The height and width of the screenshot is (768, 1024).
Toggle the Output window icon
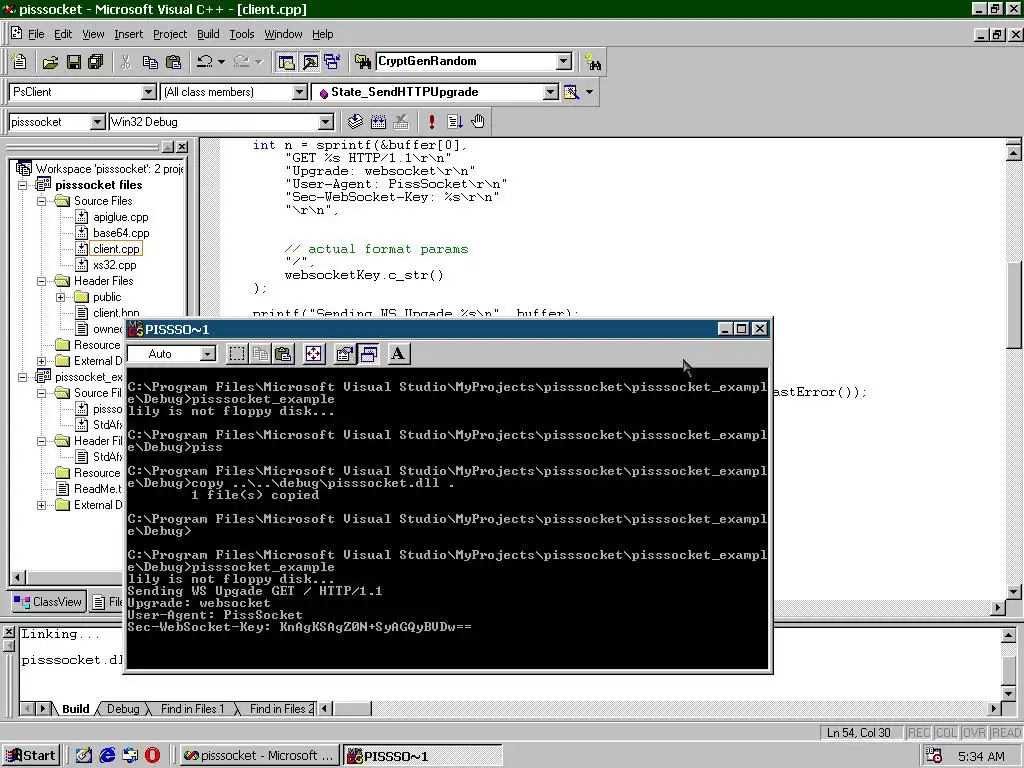tap(310, 62)
